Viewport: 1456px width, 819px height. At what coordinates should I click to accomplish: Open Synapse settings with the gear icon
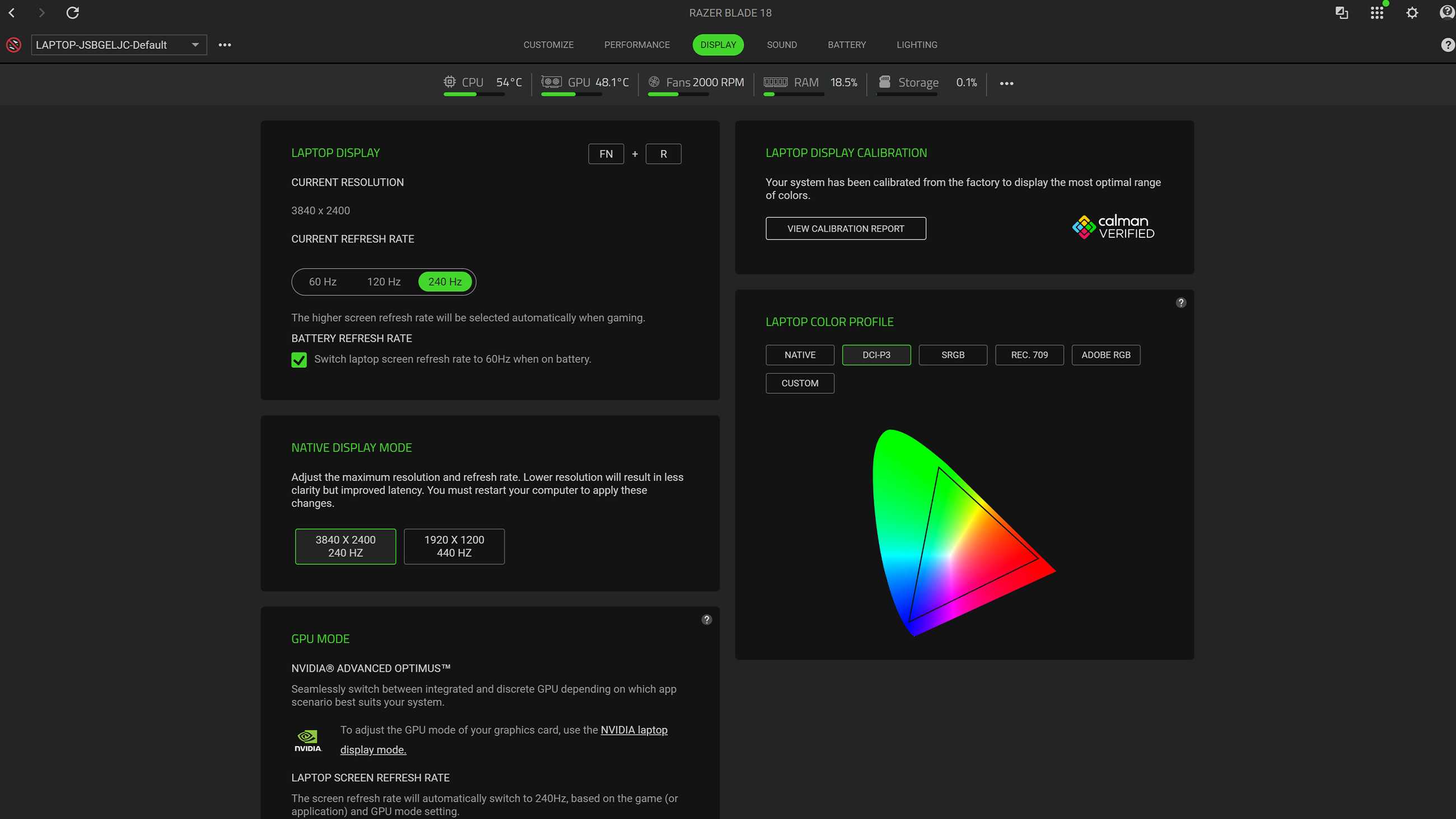1412,12
